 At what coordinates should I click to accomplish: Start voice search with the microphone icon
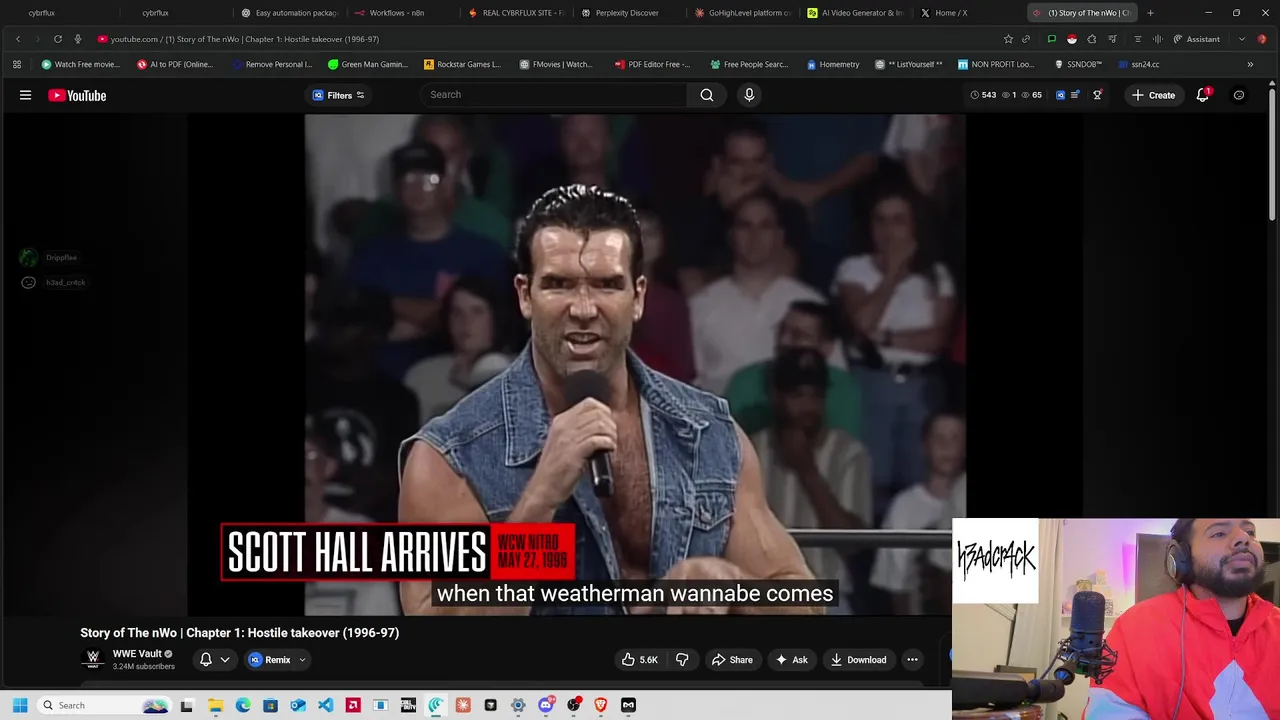coord(749,95)
